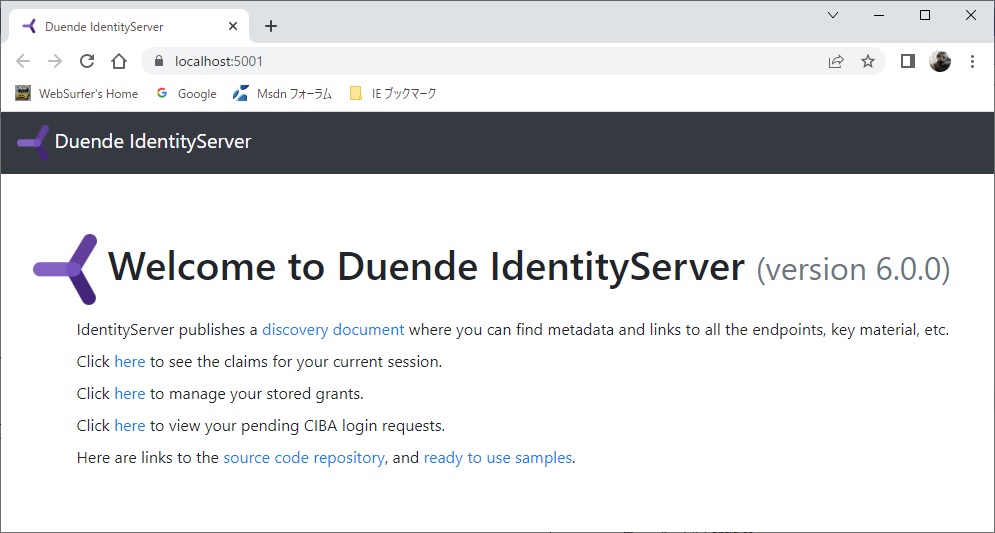This screenshot has height=533, width=995.
Task: Click here to view CIBA login requests
Action: tap(130, 425)
